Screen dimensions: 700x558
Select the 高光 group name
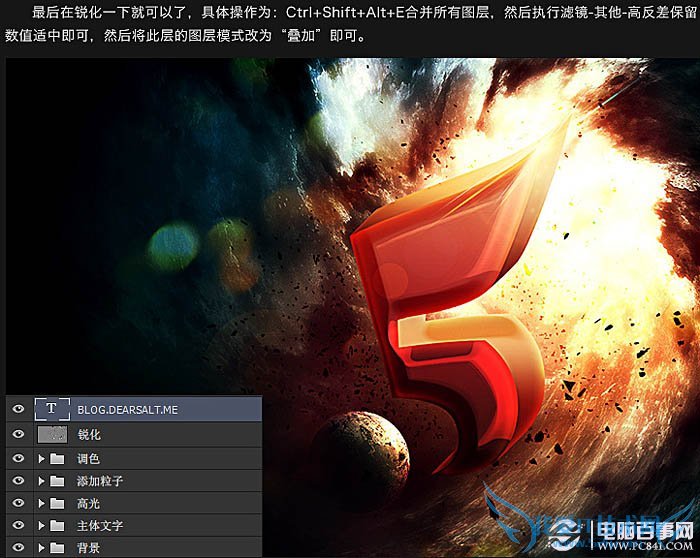coord(88,503)
